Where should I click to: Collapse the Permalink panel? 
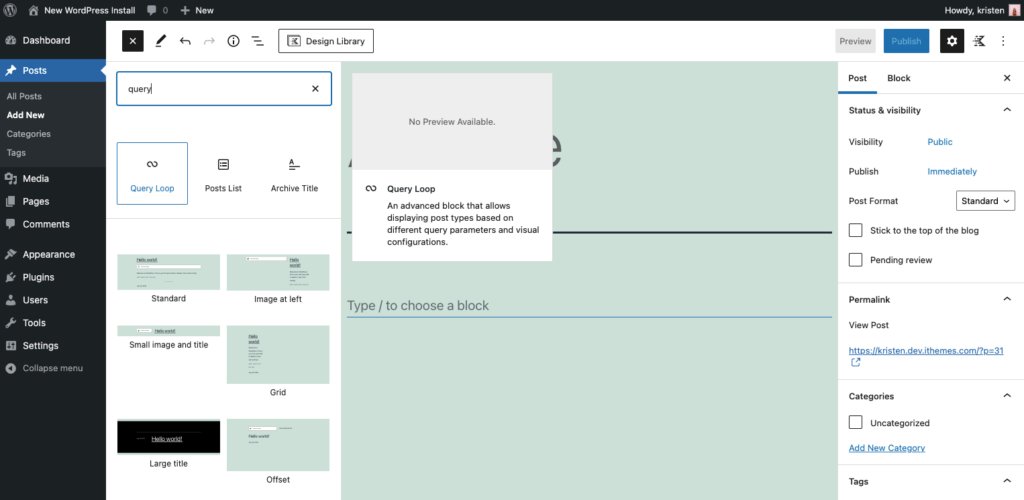1006,299
